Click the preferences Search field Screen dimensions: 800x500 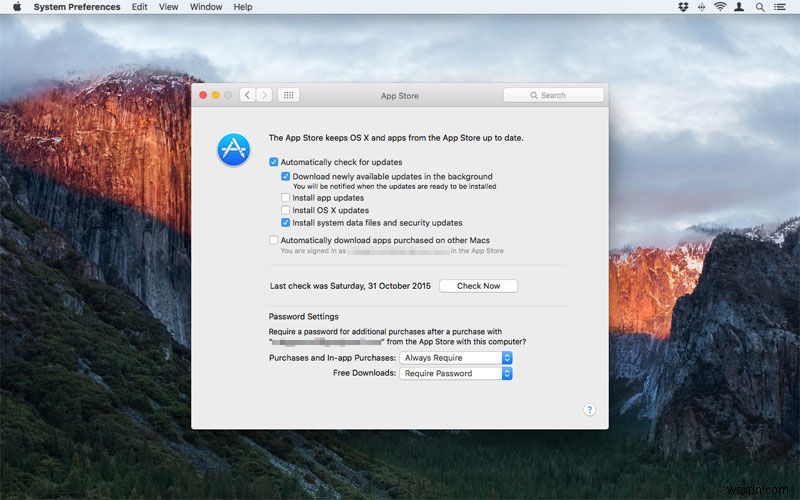554,95
